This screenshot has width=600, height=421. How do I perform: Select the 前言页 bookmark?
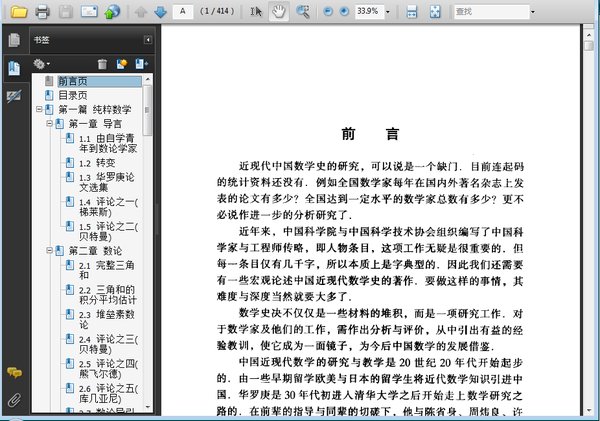coord(99,81)
